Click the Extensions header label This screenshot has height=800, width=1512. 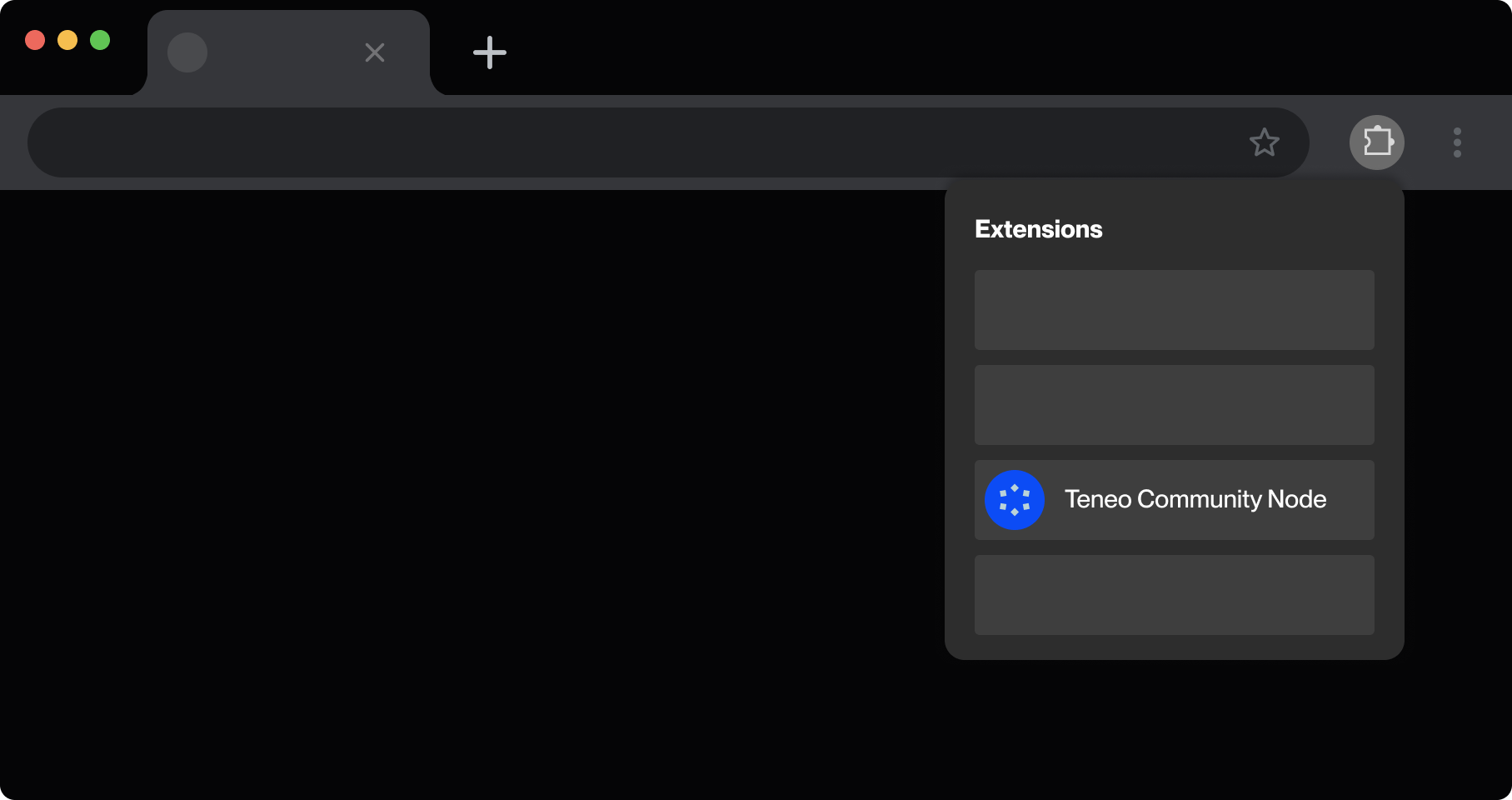point(1037,228)
